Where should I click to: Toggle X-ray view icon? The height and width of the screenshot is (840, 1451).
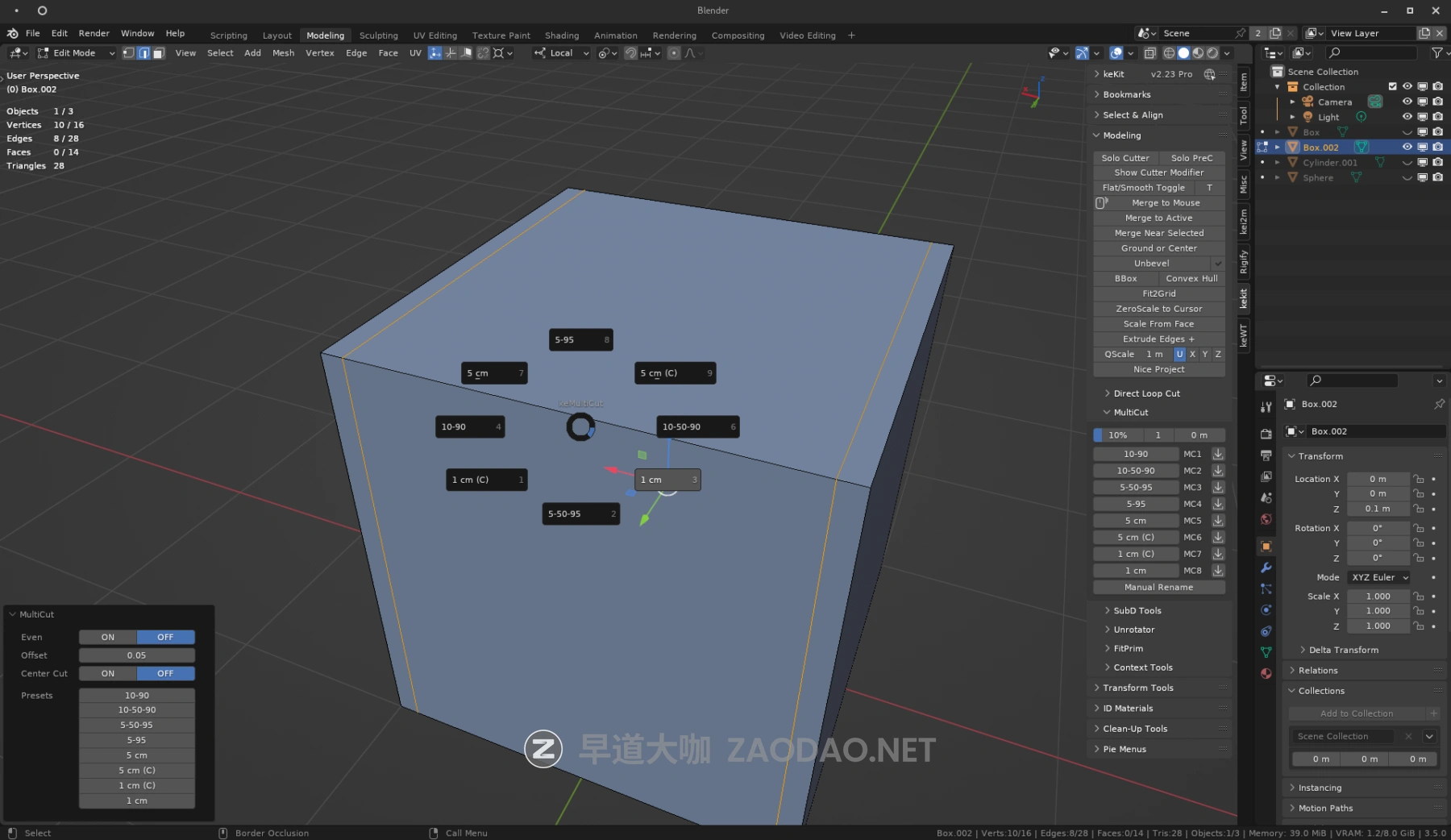tap(1150, 53)
